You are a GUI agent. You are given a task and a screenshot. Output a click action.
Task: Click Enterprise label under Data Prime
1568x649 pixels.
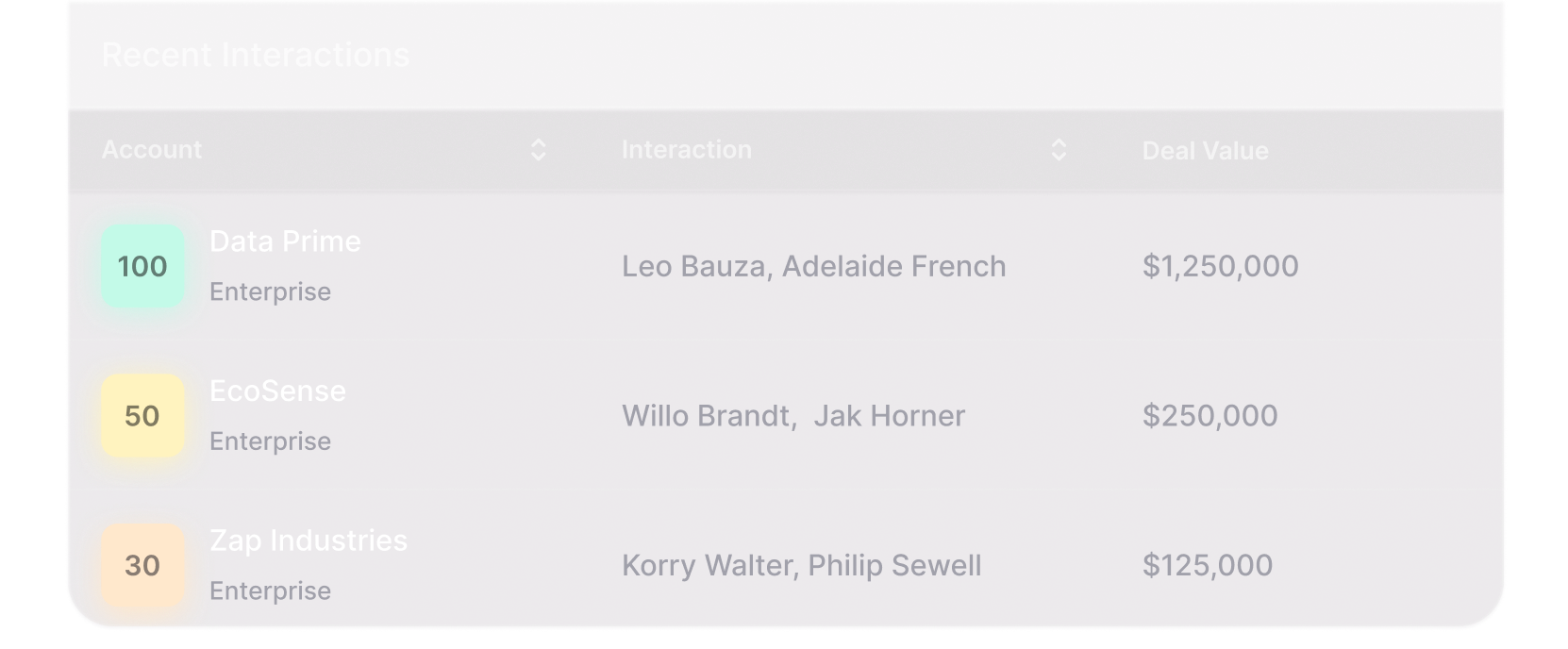point(270,292)
